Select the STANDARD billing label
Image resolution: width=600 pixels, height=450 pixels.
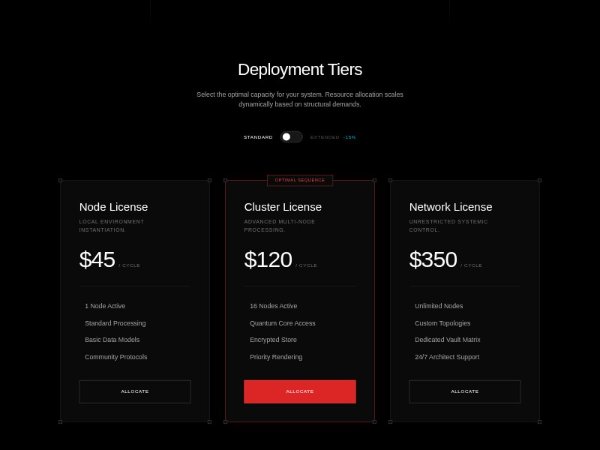(258, 137)
